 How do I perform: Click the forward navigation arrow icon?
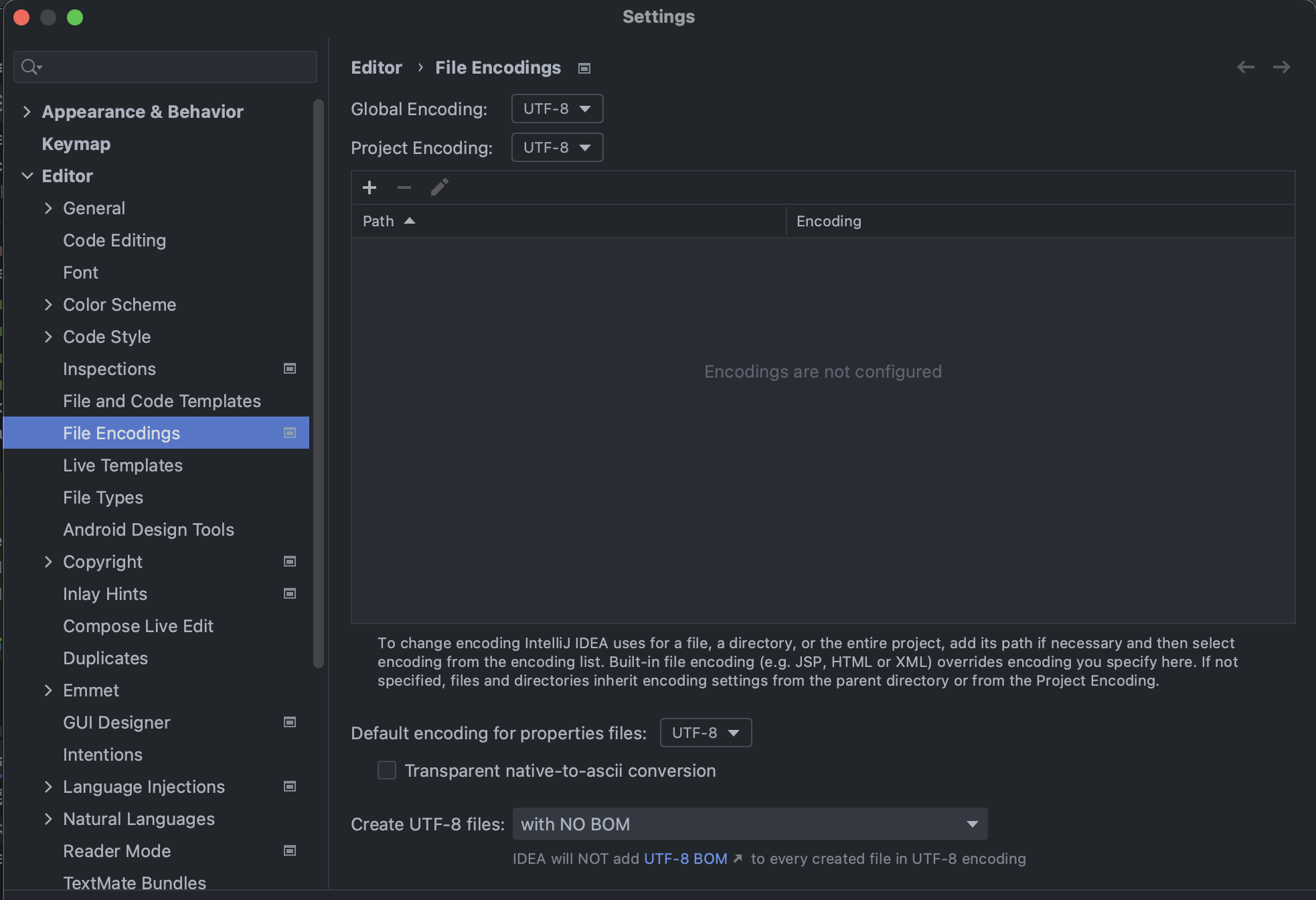pyautogui.click(x=1281, y=67)
